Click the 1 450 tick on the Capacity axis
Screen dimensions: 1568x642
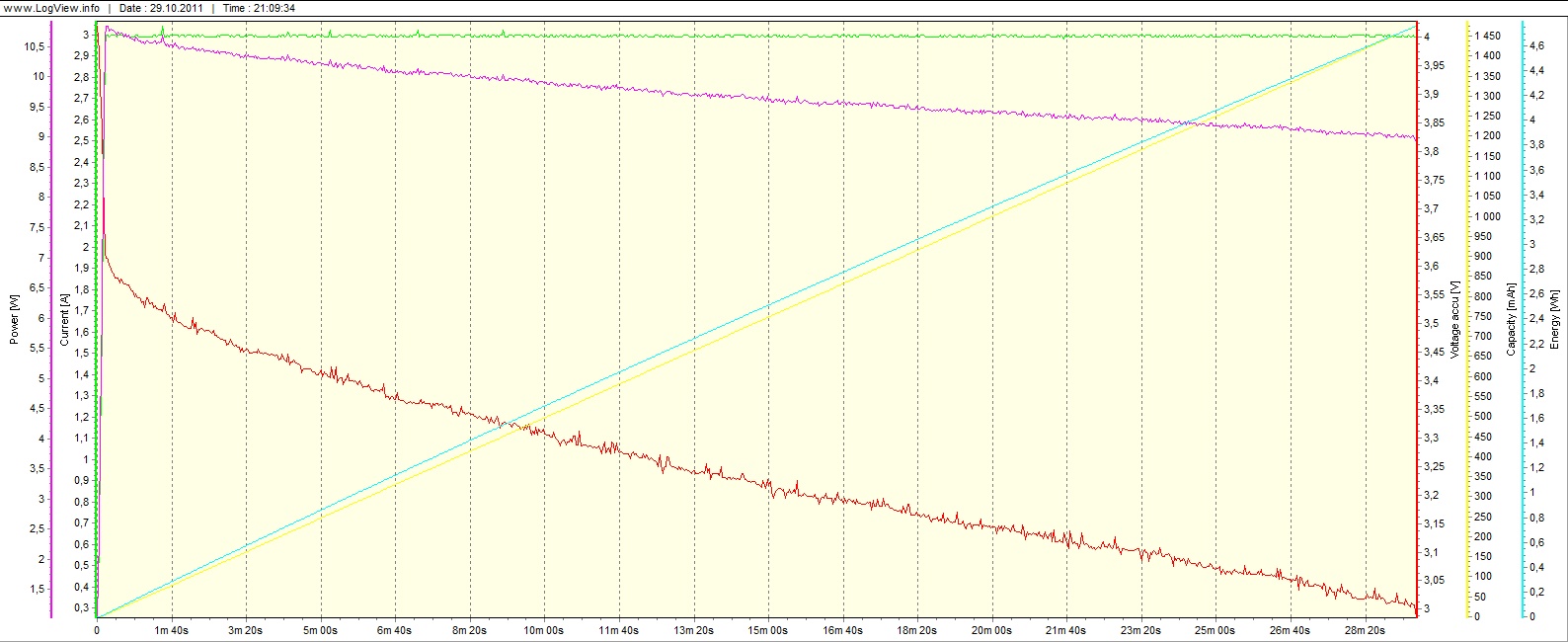pyautogui.click(x=1487, y=36)
